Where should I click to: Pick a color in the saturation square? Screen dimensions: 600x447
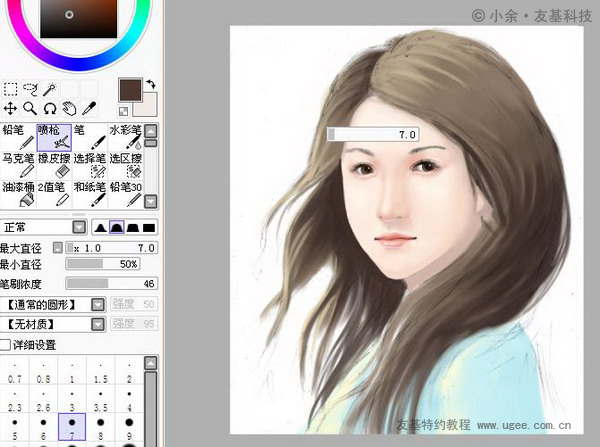78,18
